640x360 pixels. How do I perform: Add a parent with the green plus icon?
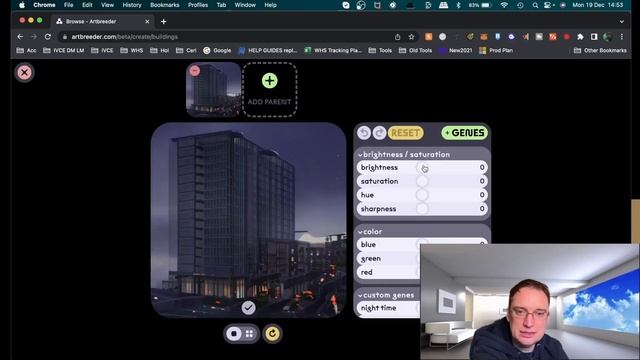[x=269, y=81]
